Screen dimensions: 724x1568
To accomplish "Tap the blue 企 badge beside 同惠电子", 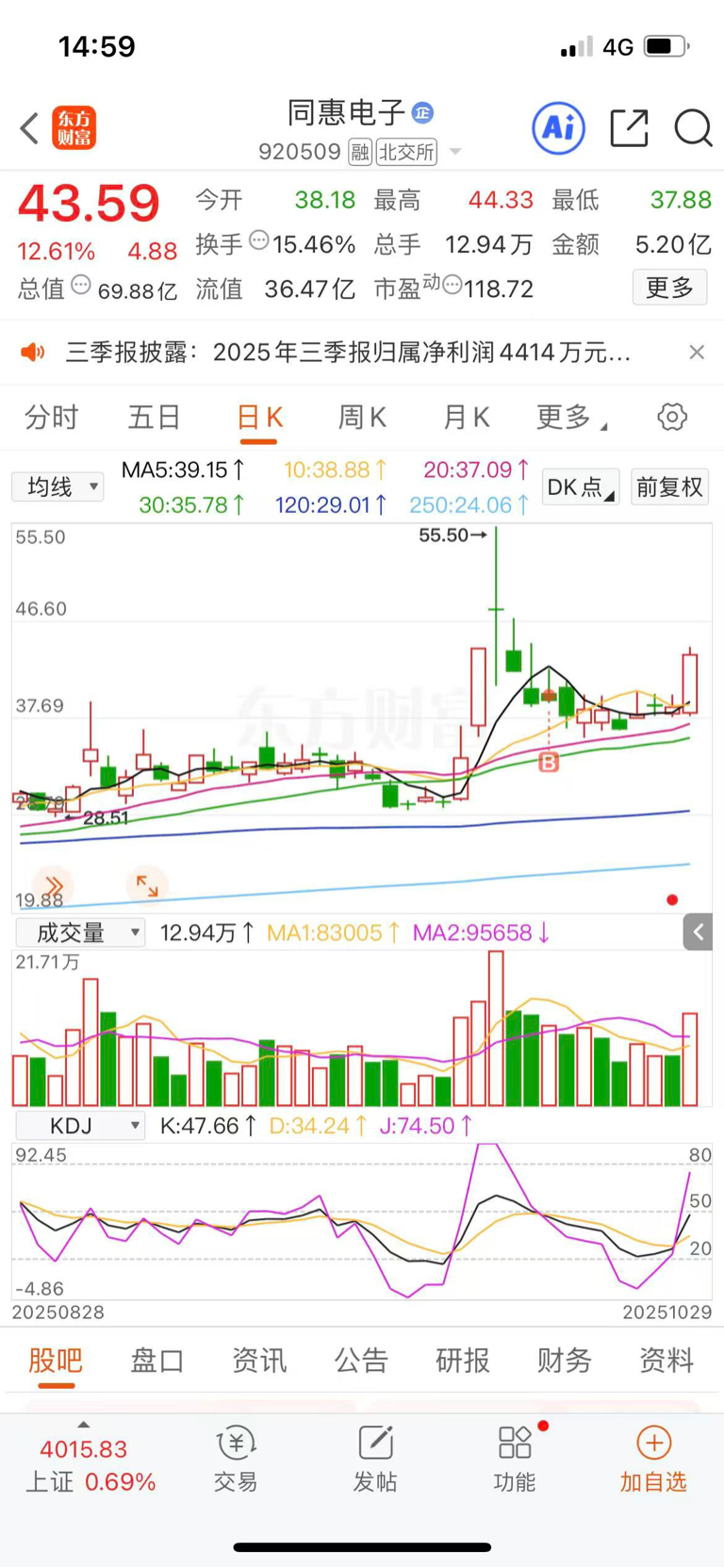I will tap(422, 113).
